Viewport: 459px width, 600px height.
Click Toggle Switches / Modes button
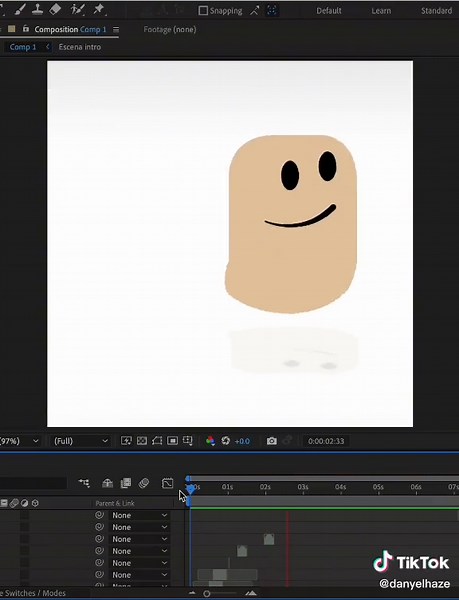coord(34,593)
